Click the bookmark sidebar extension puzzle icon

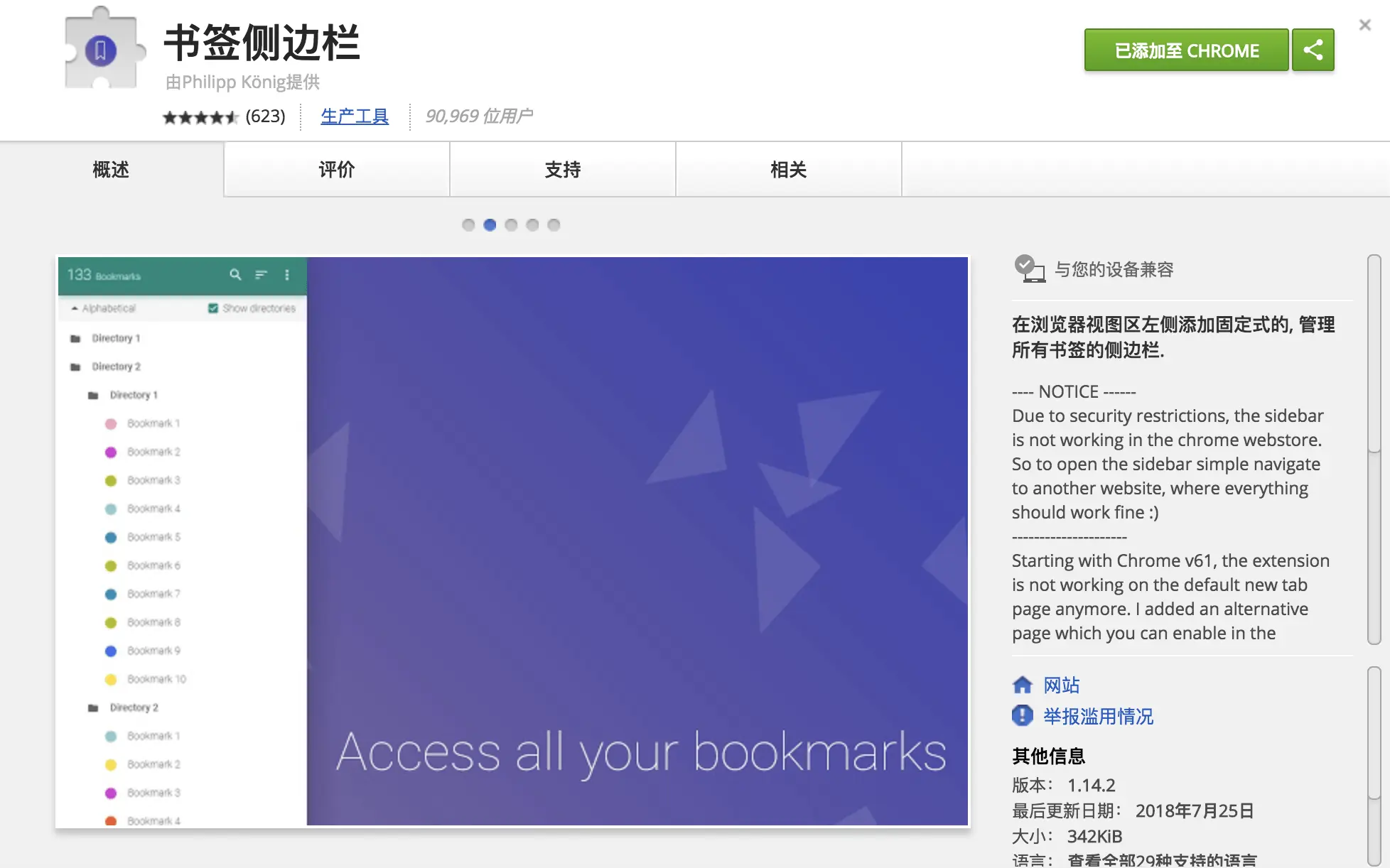click(101, 50)
